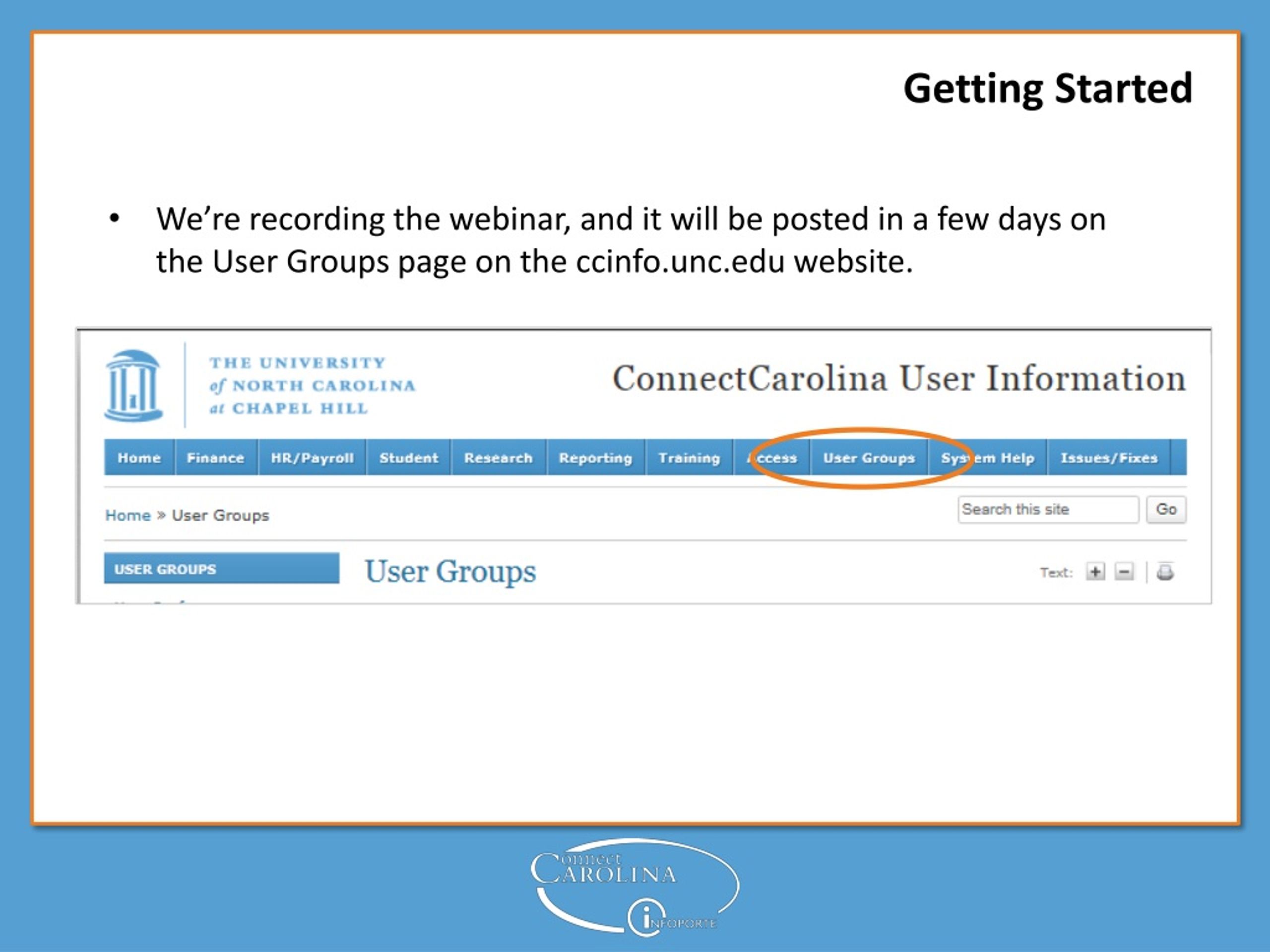Increase text size with plus icon
1270x952 pixels.
(x=1095, y=572)
